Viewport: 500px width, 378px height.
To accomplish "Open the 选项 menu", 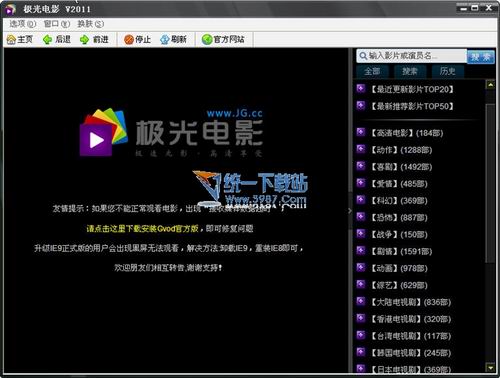I will [x=22, y=24].
